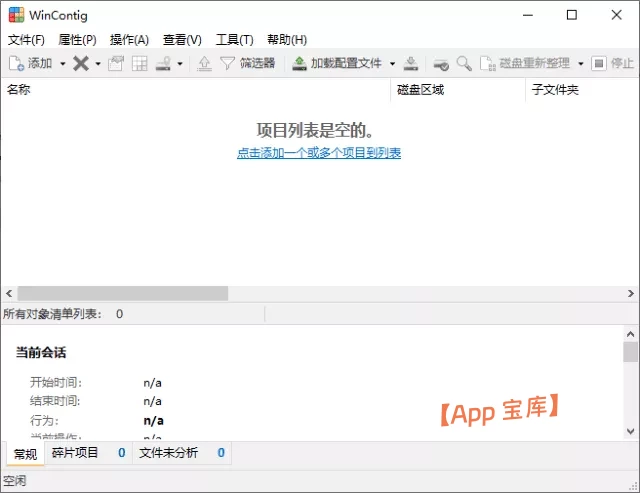640x493 pixels.
Task: Click the 结束时间 label
Action: (55, 401)
